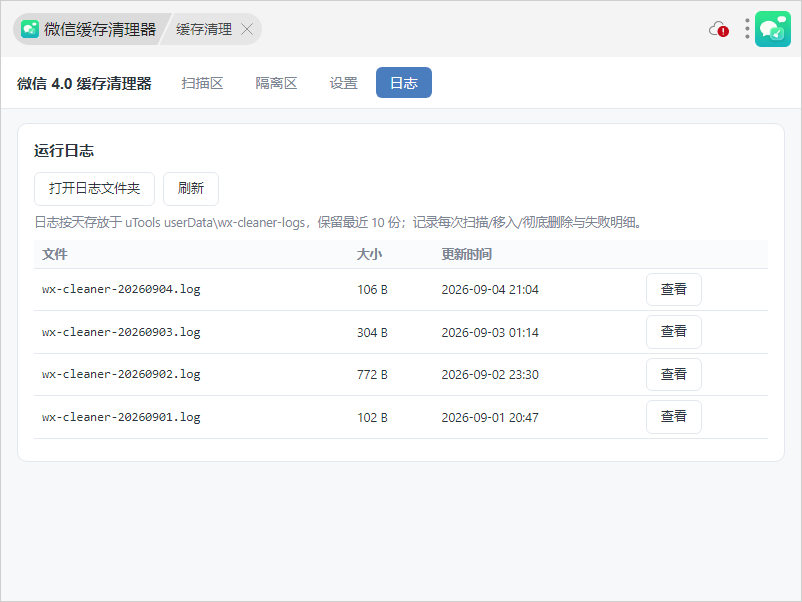Click the 大小 column header
Viewport: 802px width, 602px height.
pos(369,254)
